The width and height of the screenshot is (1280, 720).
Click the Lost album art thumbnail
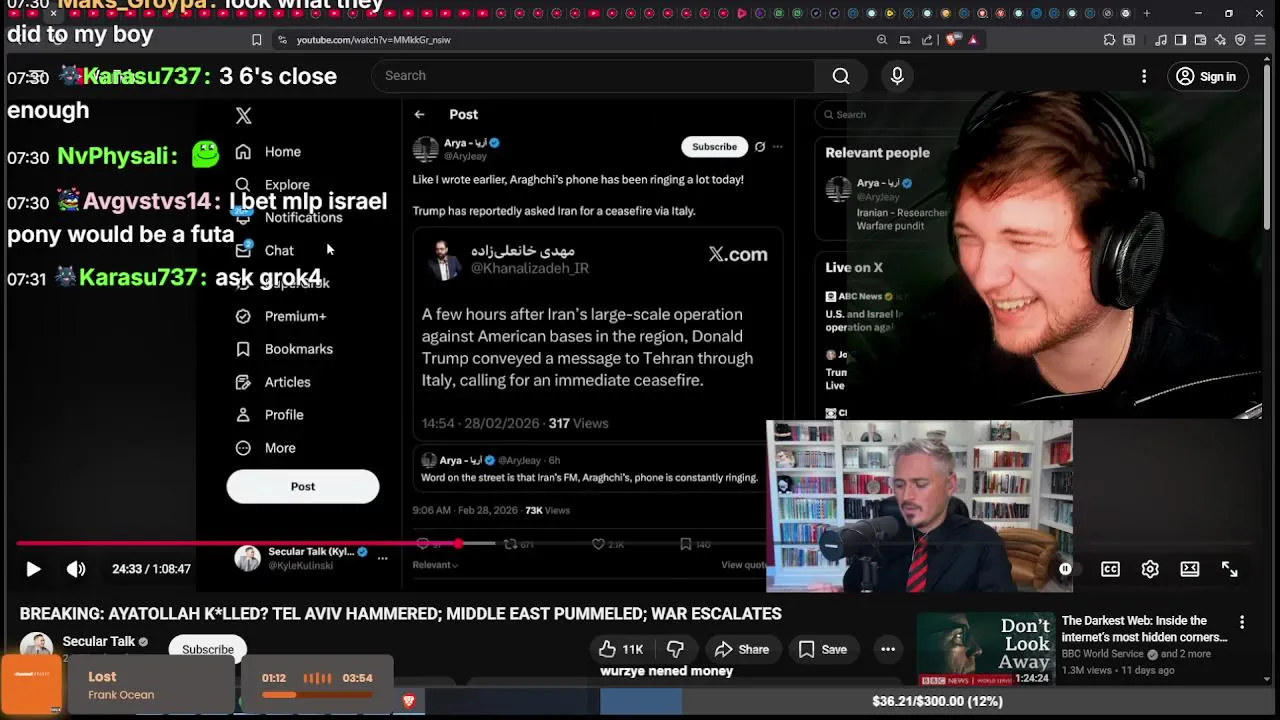click(32, 685)
